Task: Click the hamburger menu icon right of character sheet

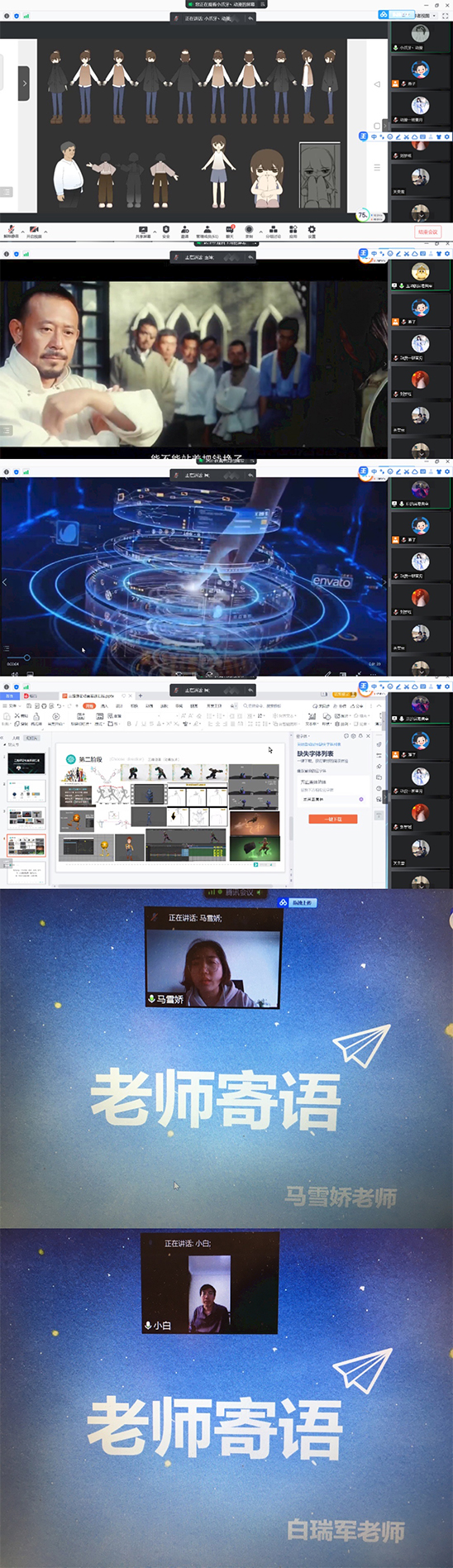Action: (377, 167)
